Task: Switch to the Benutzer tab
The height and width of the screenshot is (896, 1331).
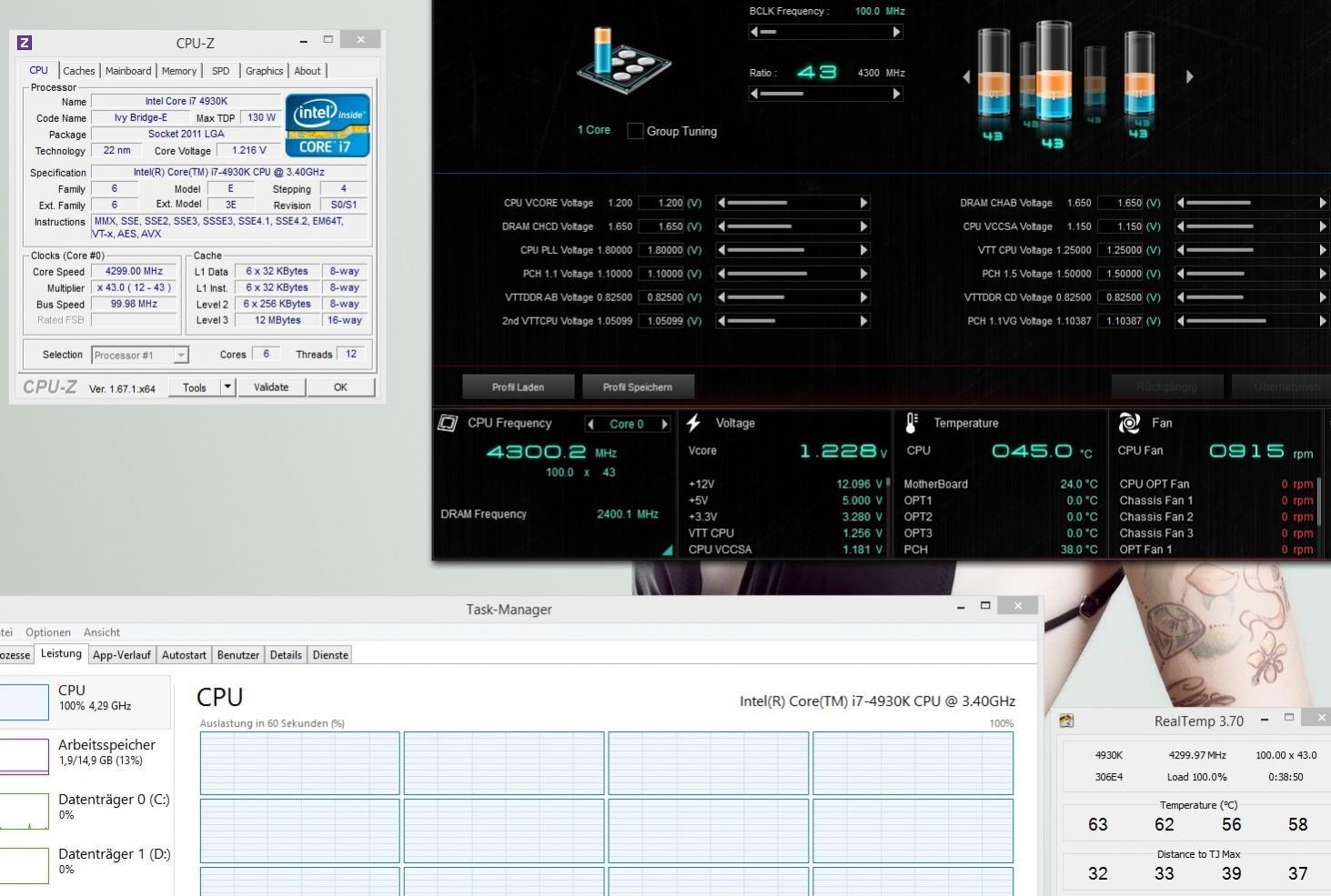Action: coord(238,655)
